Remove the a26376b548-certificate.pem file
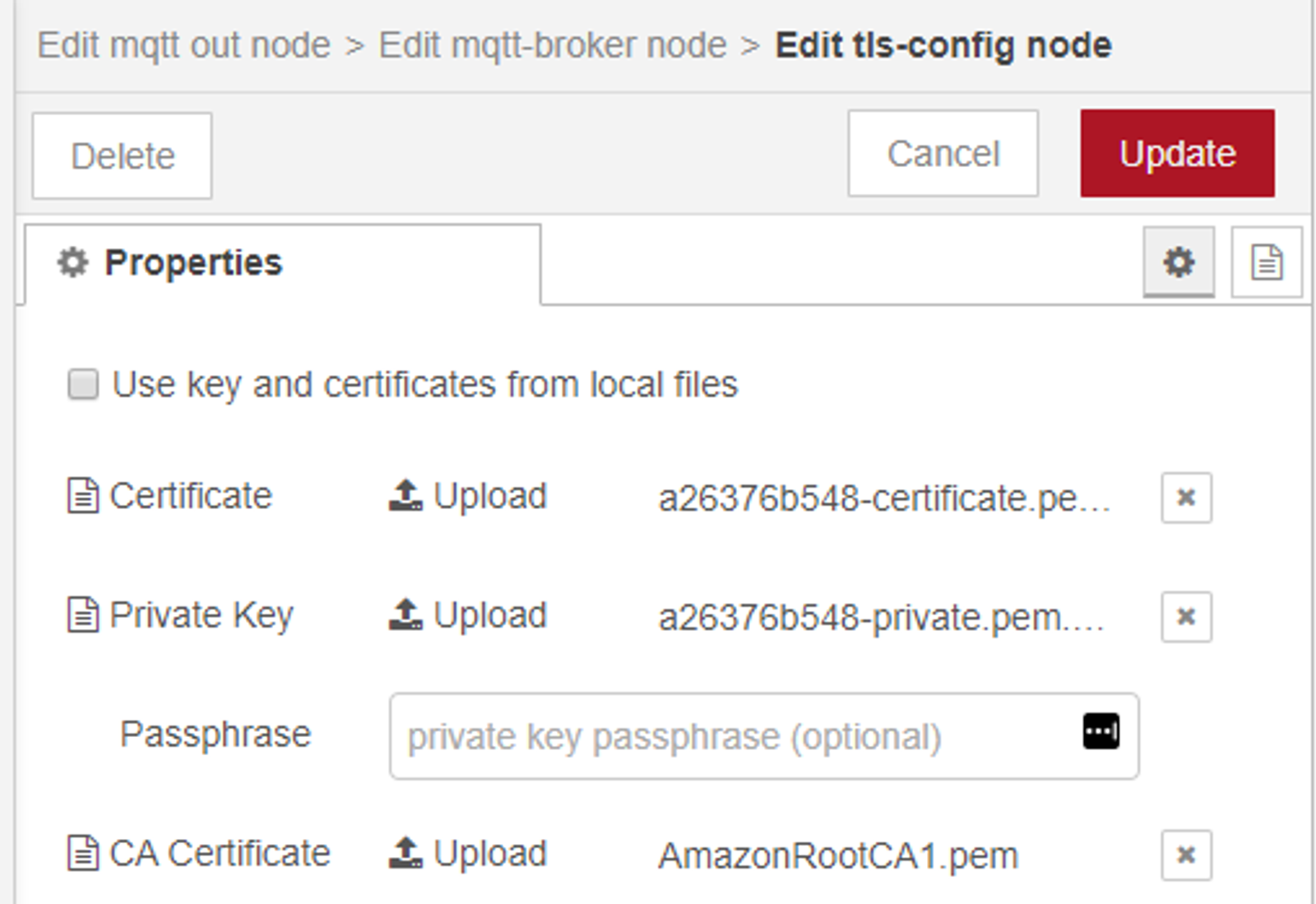1316x904 pixels. [x=1186, y=497]
